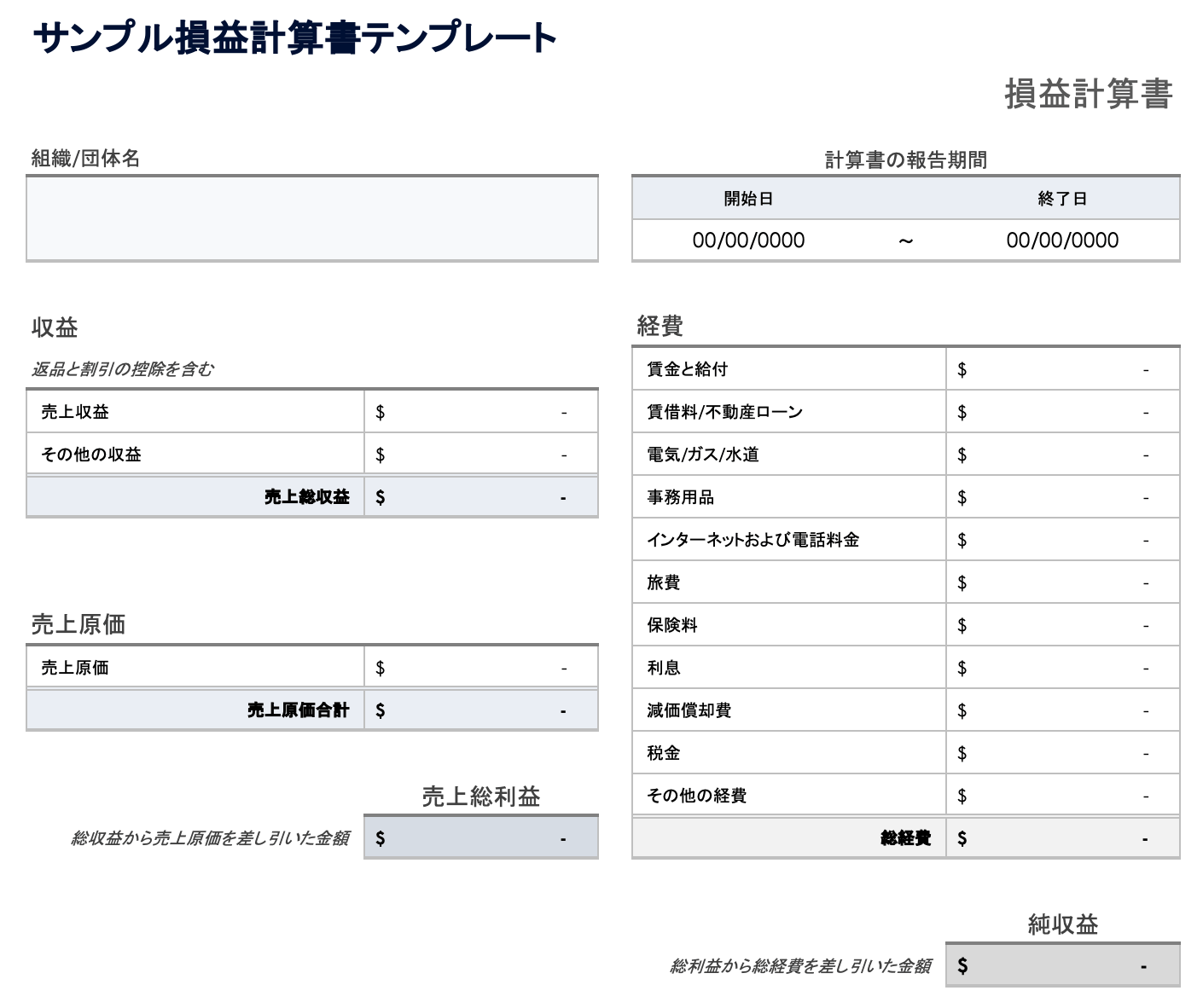1203x1008 pixels.
Task: Click the 売上総利益 amount cell
Action: 481,837
